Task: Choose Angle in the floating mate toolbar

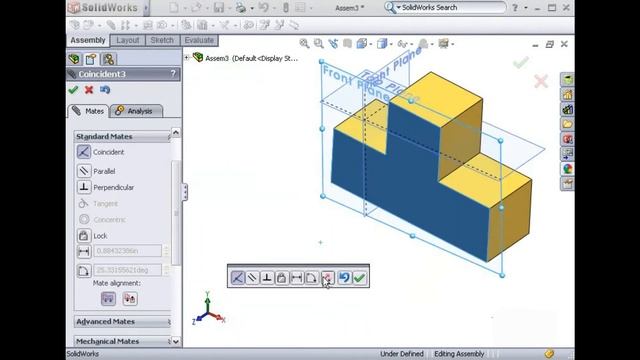Action: [x=311, y=278]
